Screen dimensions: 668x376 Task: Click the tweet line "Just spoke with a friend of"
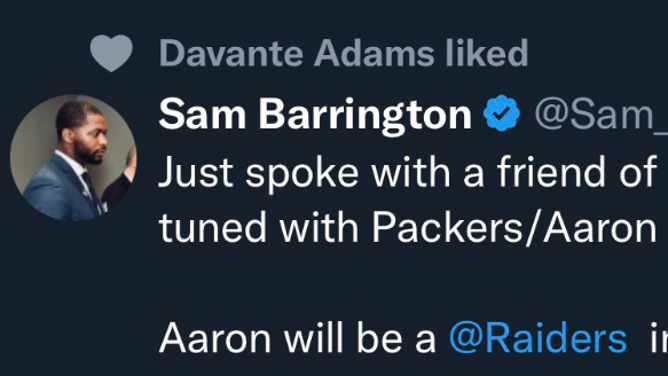pyautogui.click(x=407, y=172)
